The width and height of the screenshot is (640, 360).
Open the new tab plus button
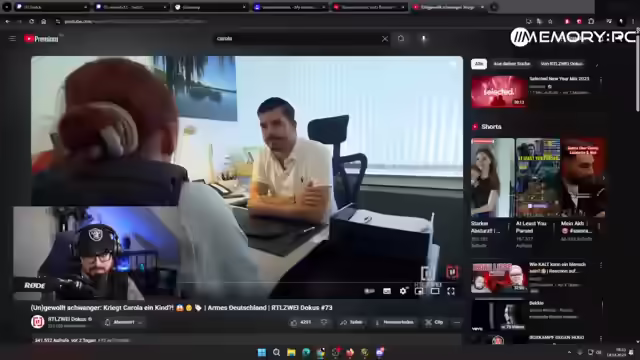pyautogui.click(x=494, y=7)
